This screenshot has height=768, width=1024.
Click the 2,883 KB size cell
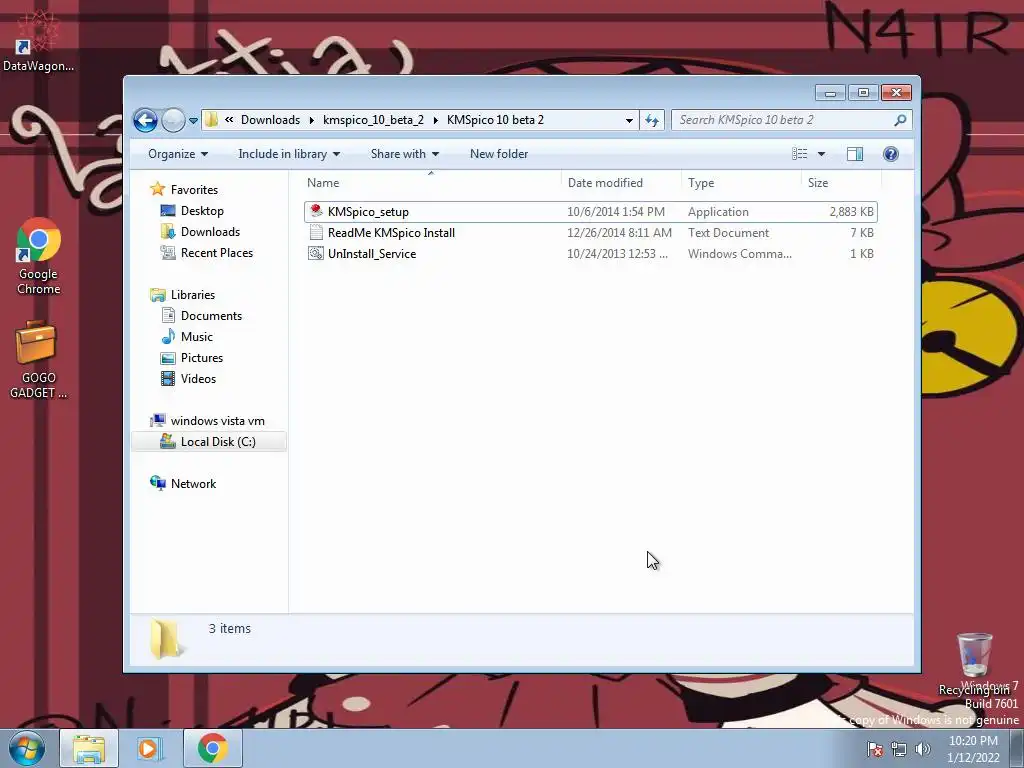(x=851, y=212)
